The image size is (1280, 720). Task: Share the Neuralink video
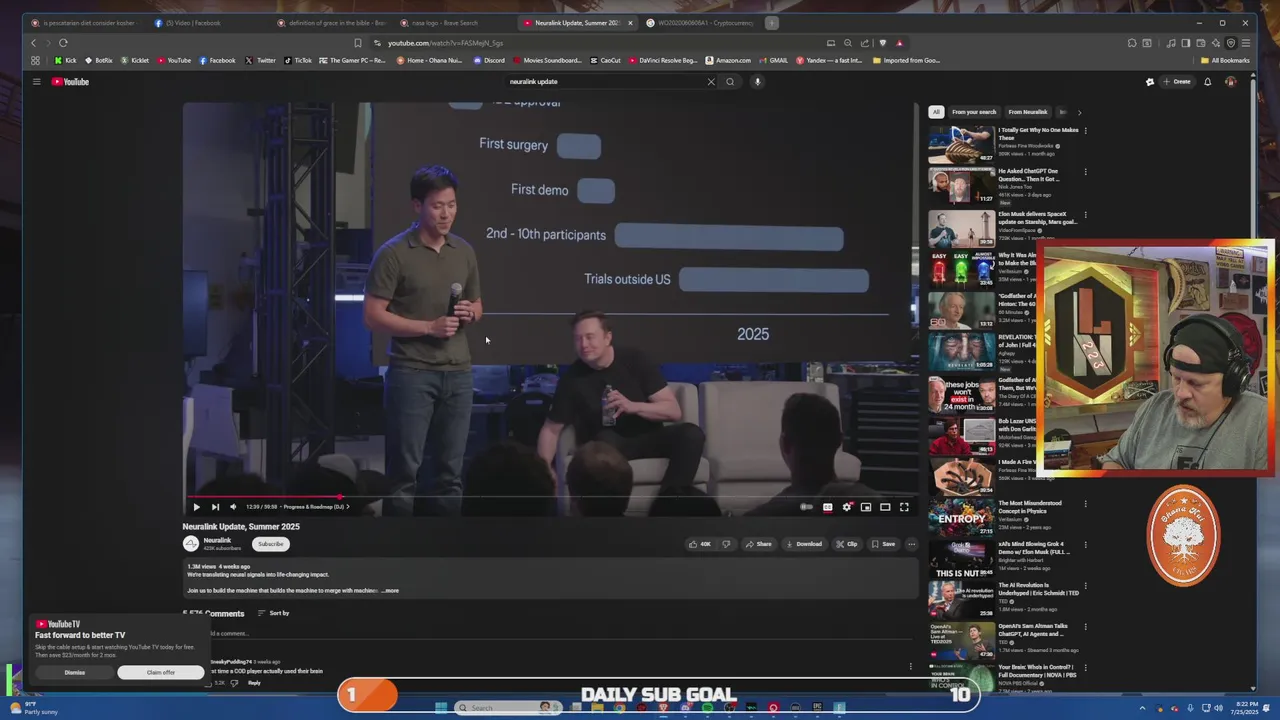pos(758,544)
